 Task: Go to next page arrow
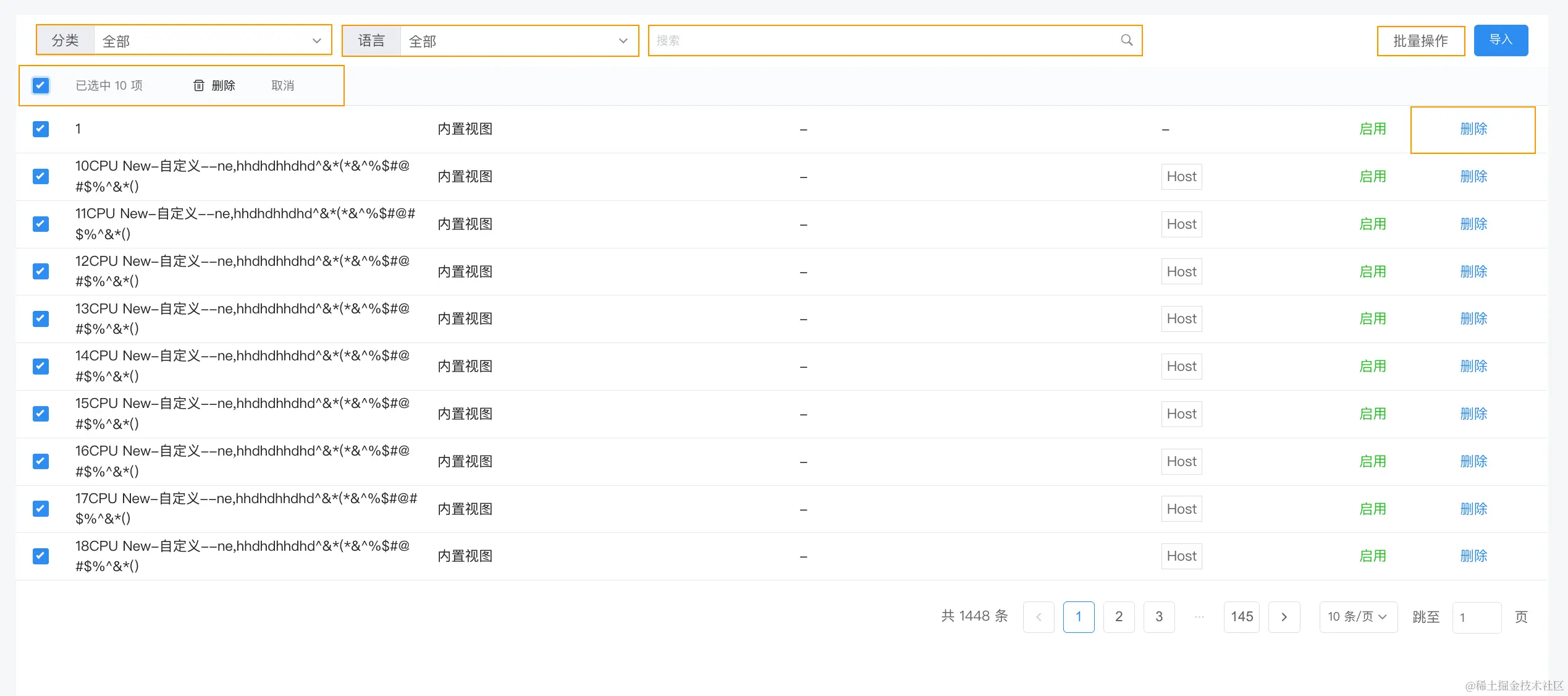tap(1284, 617)
